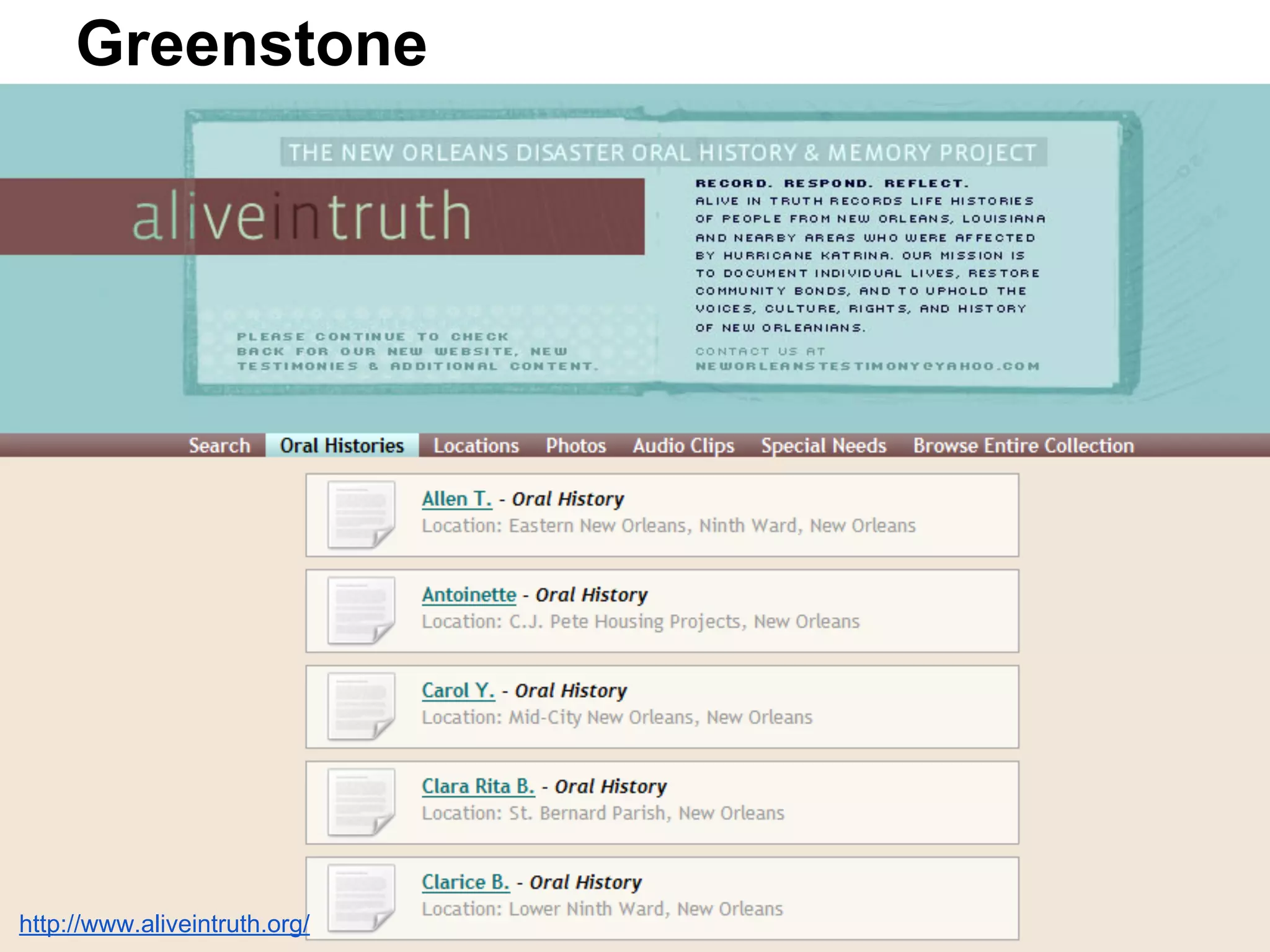Viewport: 1270px width, 952px height.
Task: Select the Oral Histories tab
Action: click(x=342, y=446)
